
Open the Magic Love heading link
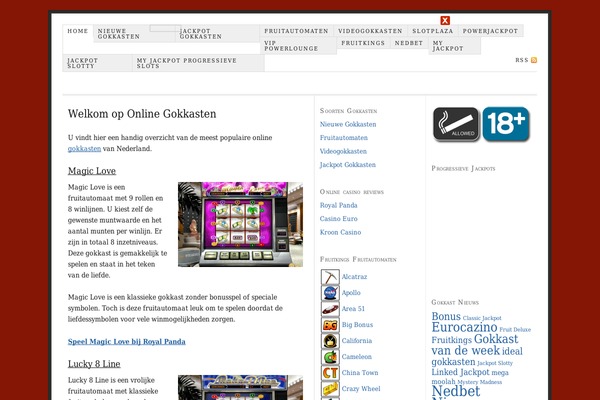pos(92,171)
